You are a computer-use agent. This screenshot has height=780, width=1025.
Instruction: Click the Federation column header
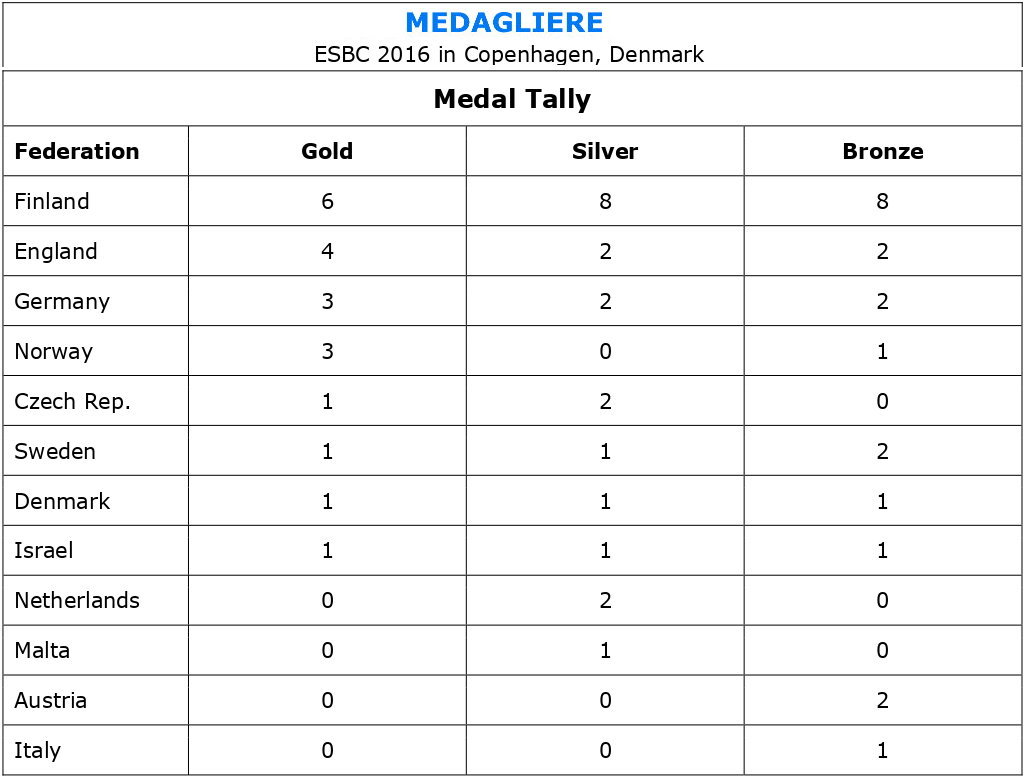point(77,152)
